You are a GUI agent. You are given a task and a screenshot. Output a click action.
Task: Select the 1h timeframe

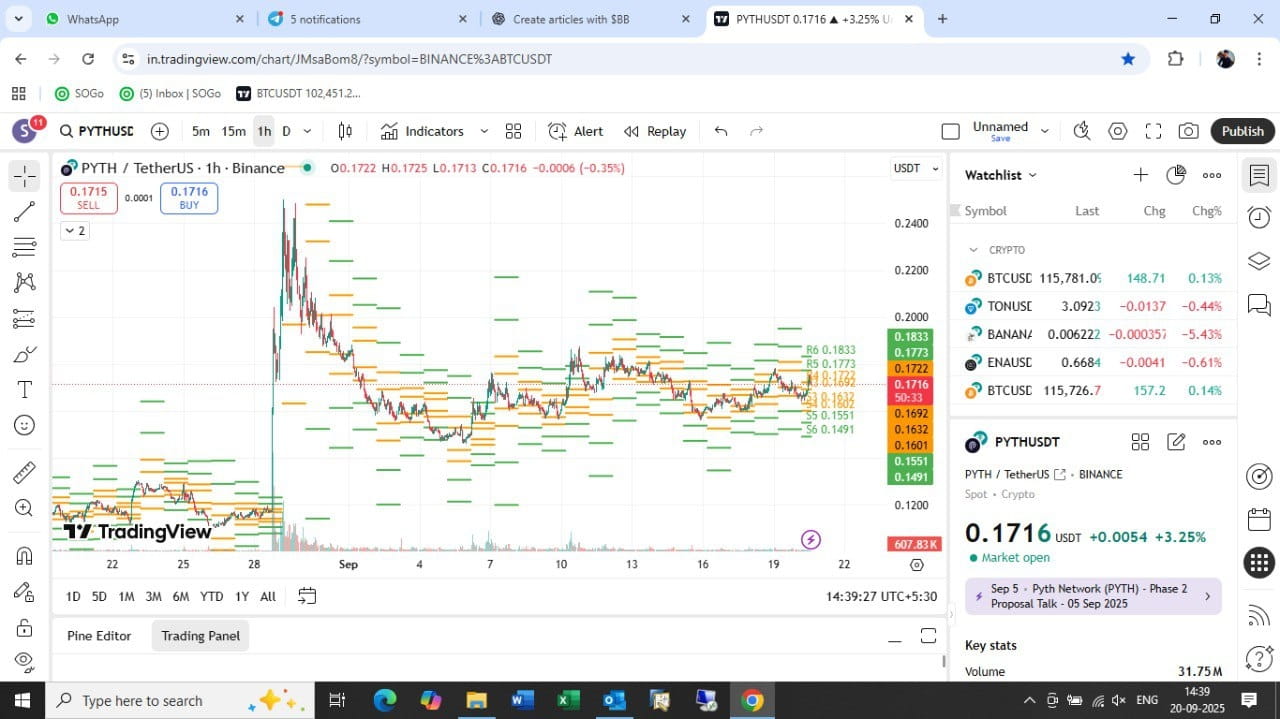click(x=264, y=131)
